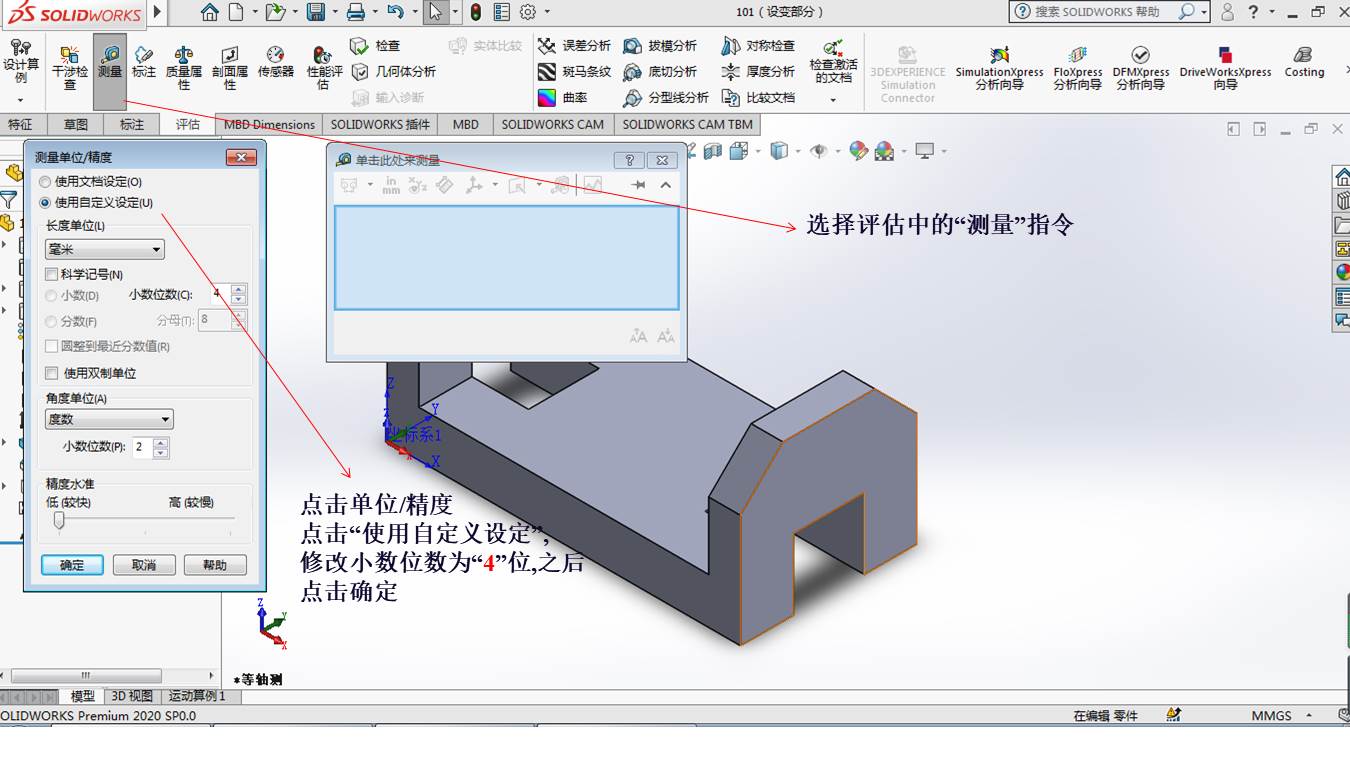Open dropdown arrow next to Options gear
Image resolution: width=1350 pixels, height=759 pixels.
(x=546, y=12)
